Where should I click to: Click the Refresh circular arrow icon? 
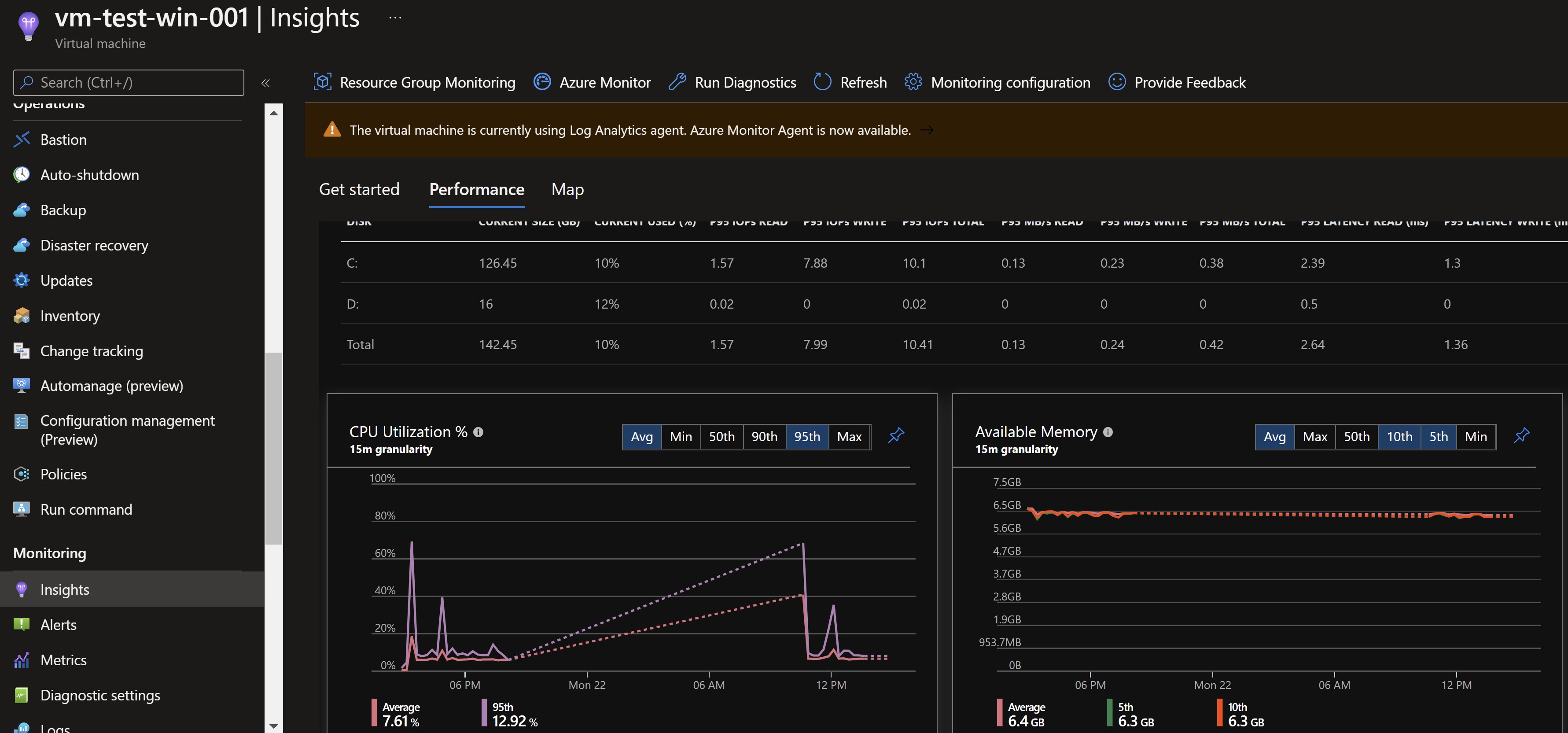click(x=822, y=81)
